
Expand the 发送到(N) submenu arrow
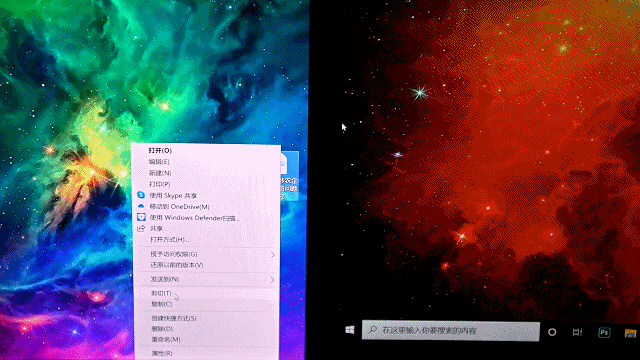(272, 280)
